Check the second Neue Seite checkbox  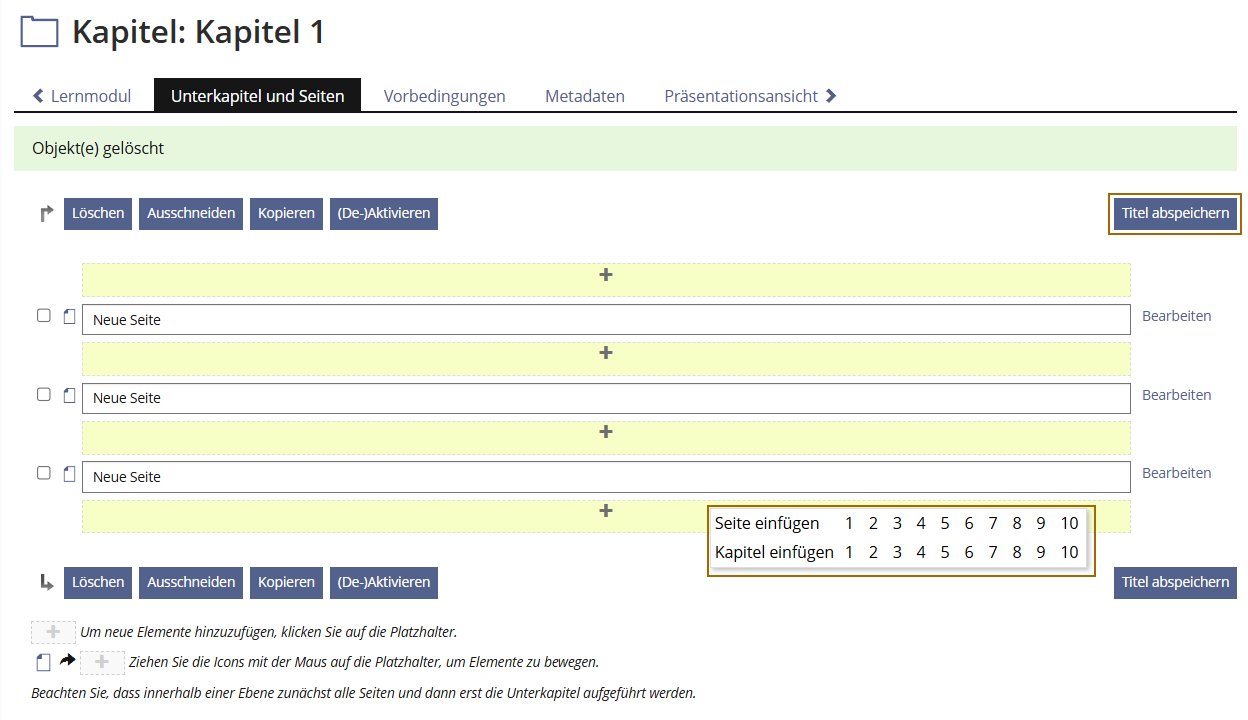[44, 395]
